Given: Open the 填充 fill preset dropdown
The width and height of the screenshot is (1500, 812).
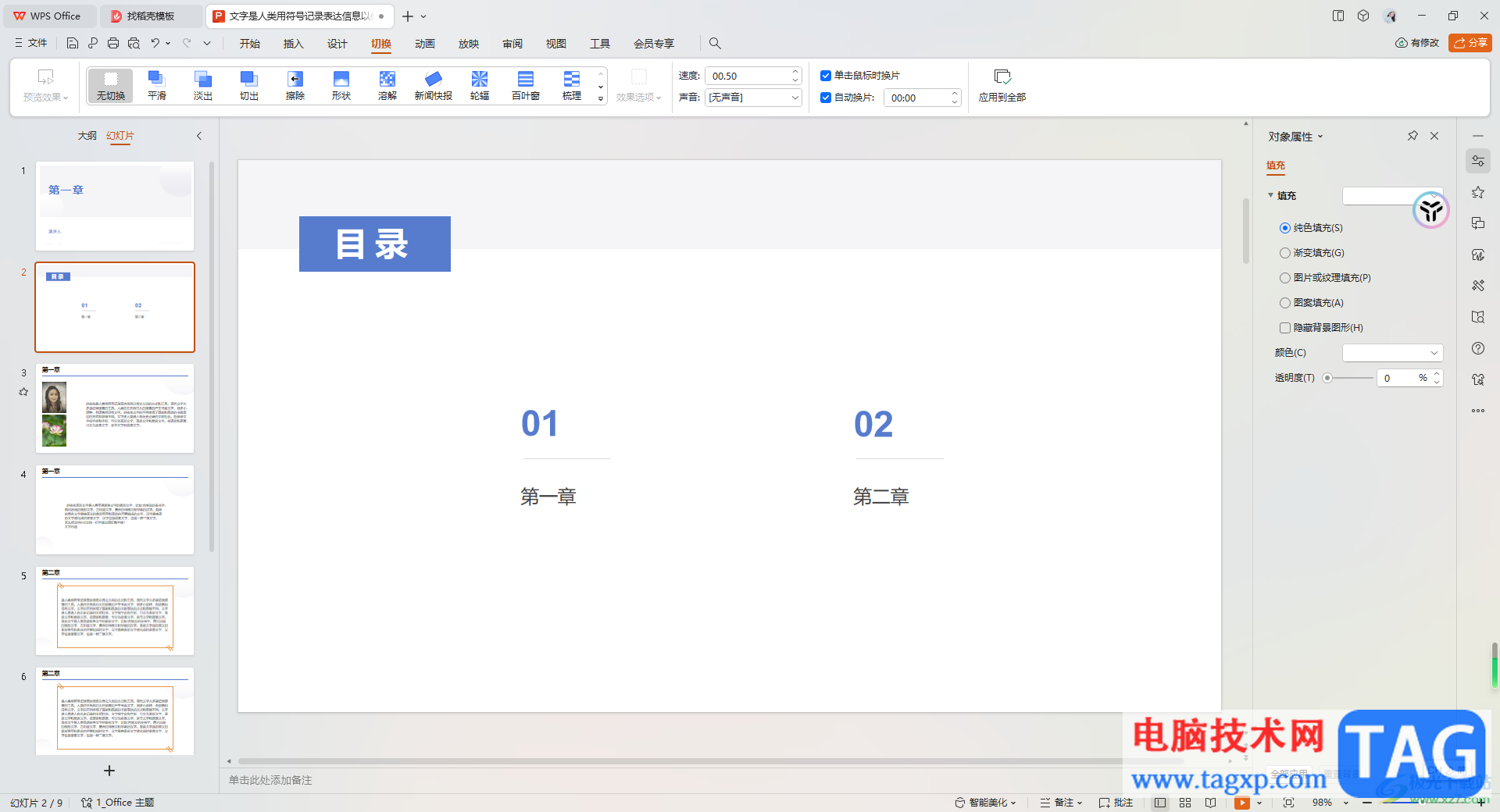Looking at the screenshot, I should (1392, 196).
